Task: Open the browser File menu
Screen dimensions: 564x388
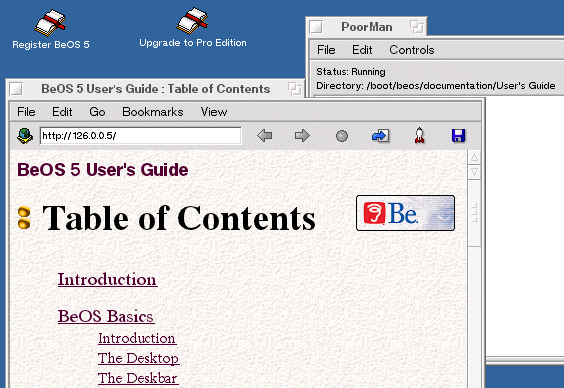Action: pyautogui.click(x=26, y=112)
